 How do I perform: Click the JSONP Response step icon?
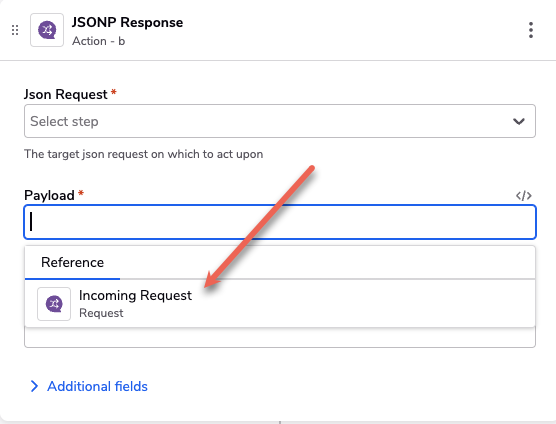(47, 30)
